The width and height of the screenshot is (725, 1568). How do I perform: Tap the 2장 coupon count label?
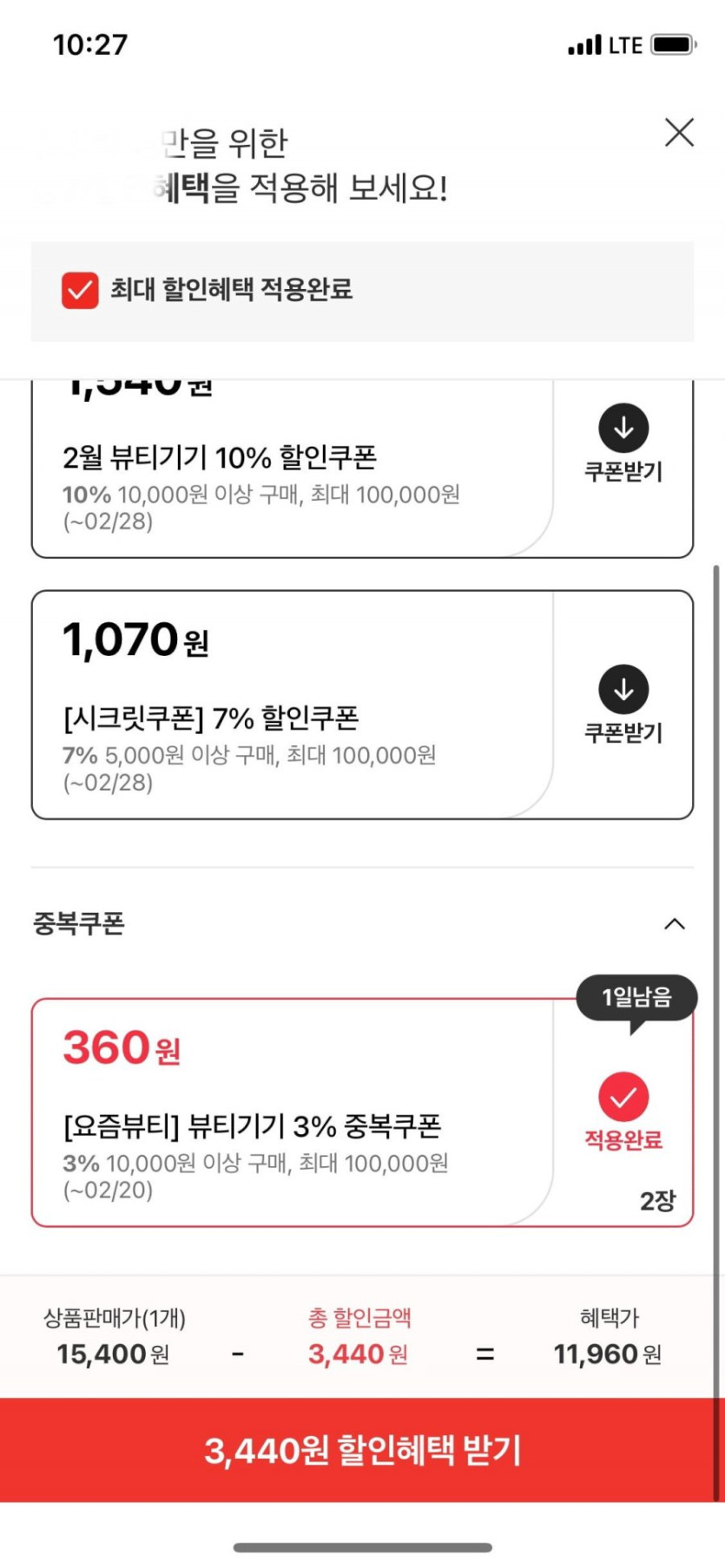[657, 1201]
